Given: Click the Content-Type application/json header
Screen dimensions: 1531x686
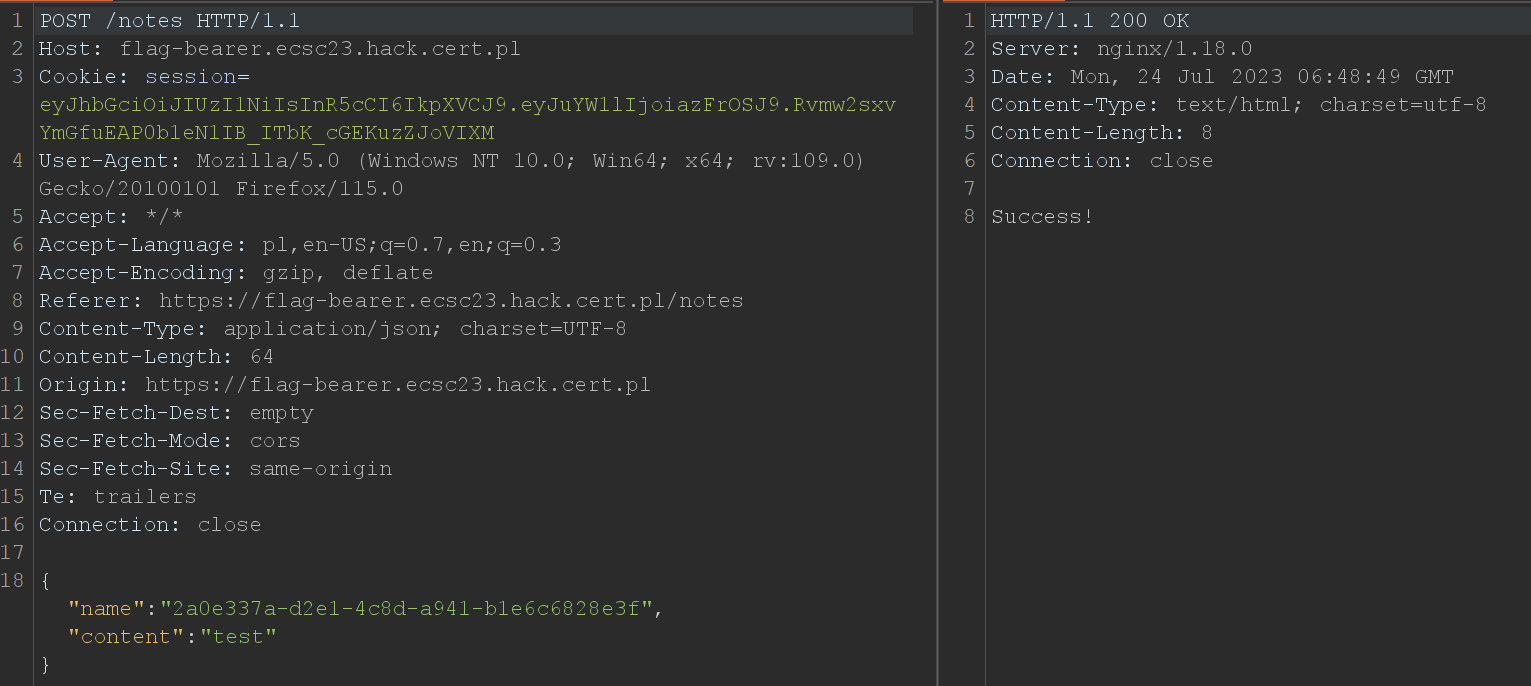Looking at the screenshot, I should [333, 329].
